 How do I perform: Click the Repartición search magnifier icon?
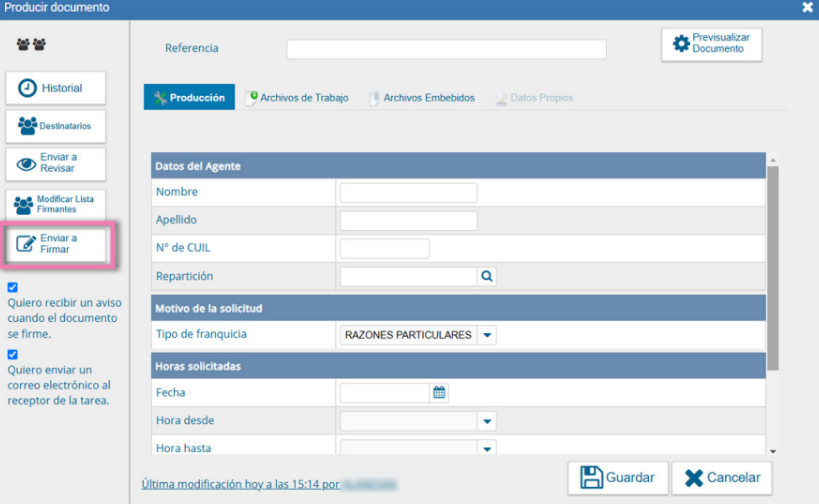point(486,276)
